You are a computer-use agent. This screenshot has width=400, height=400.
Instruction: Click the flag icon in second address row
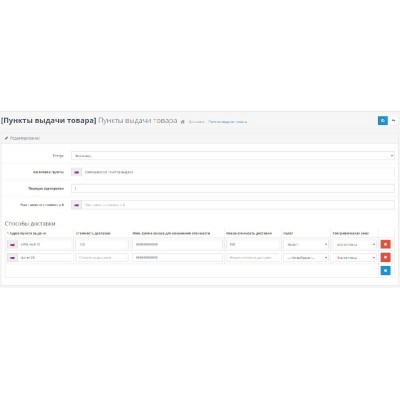pos(12,258)
